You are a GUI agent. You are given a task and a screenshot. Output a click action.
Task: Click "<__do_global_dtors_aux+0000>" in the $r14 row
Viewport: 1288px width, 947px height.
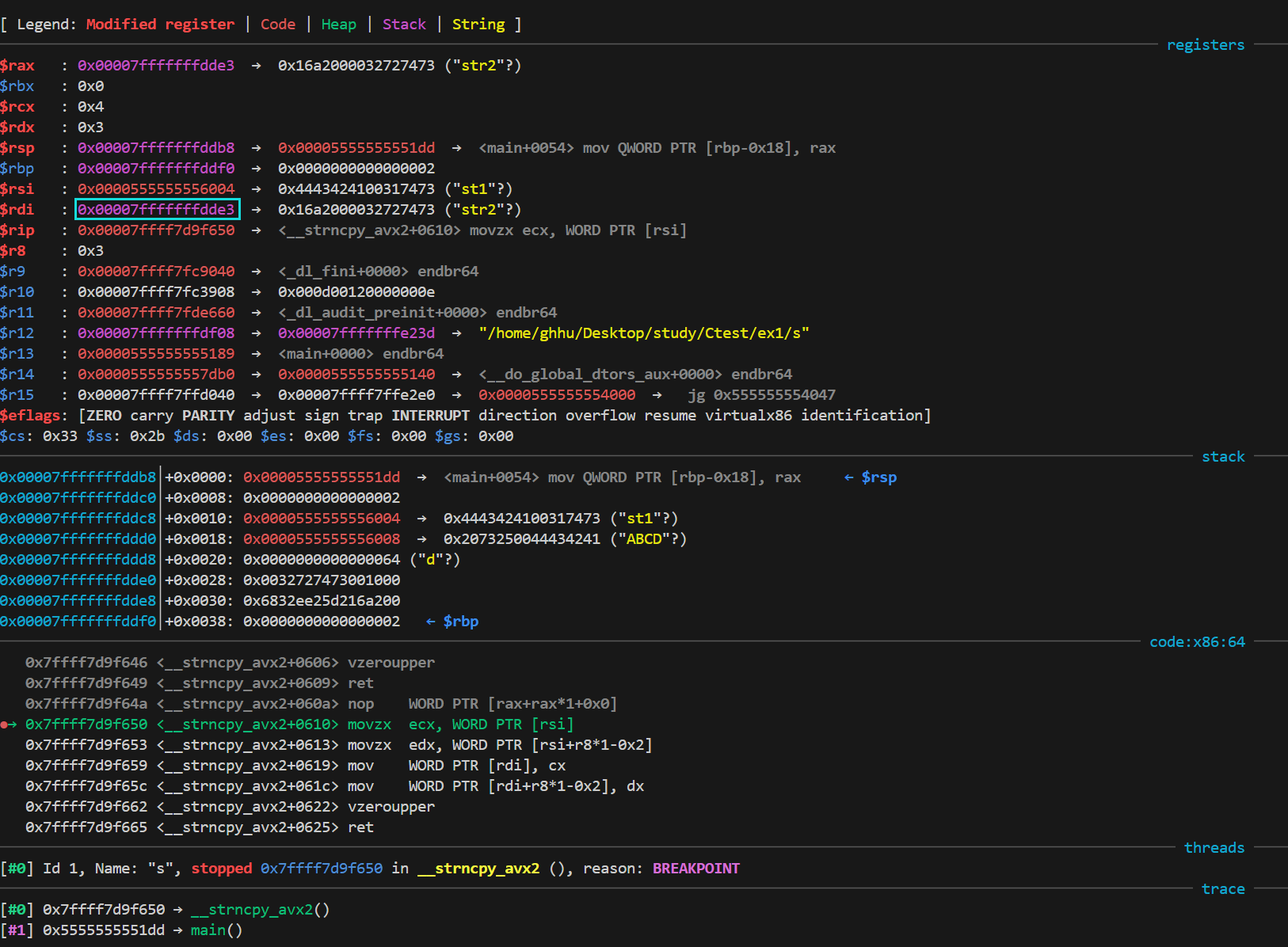(600, 375)
